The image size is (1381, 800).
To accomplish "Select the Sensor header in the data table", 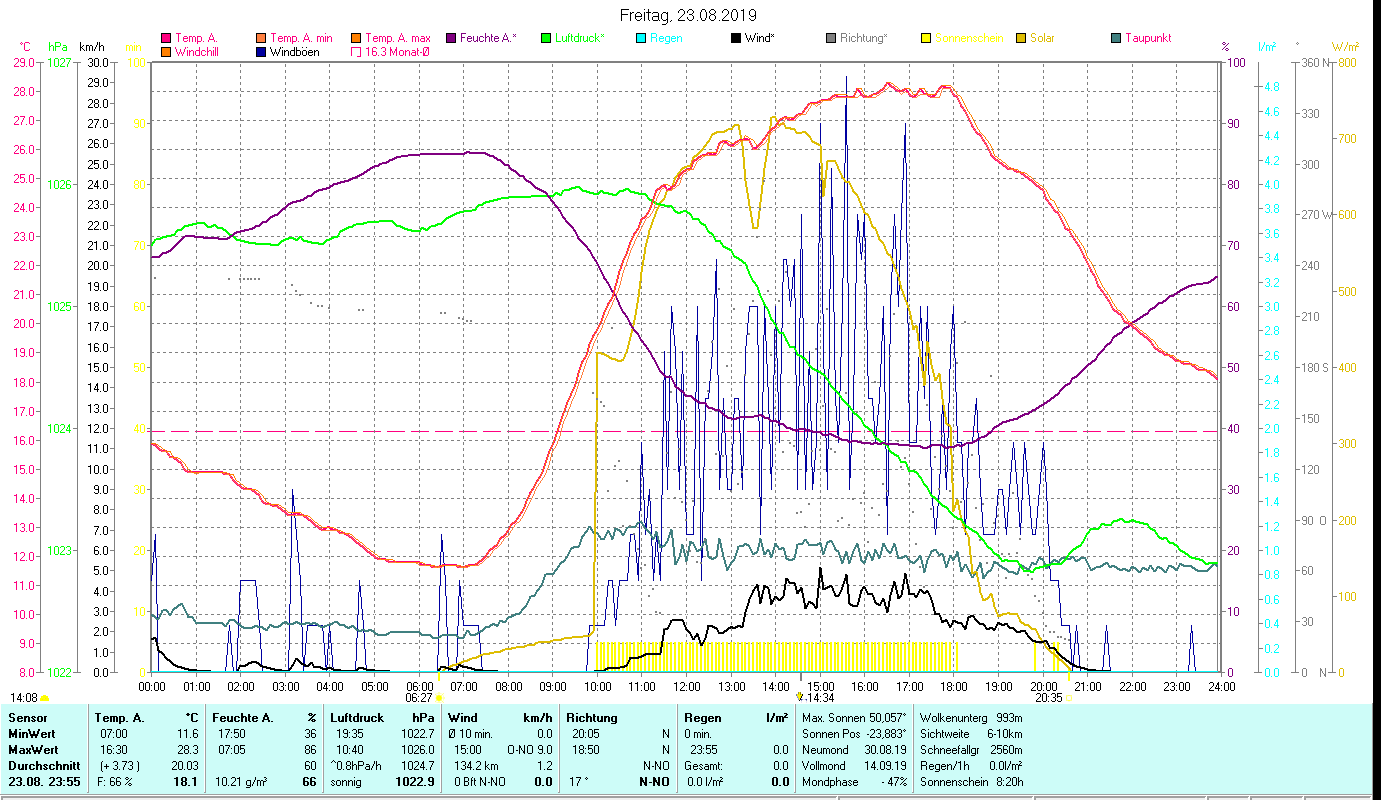I will pos(27,717).
